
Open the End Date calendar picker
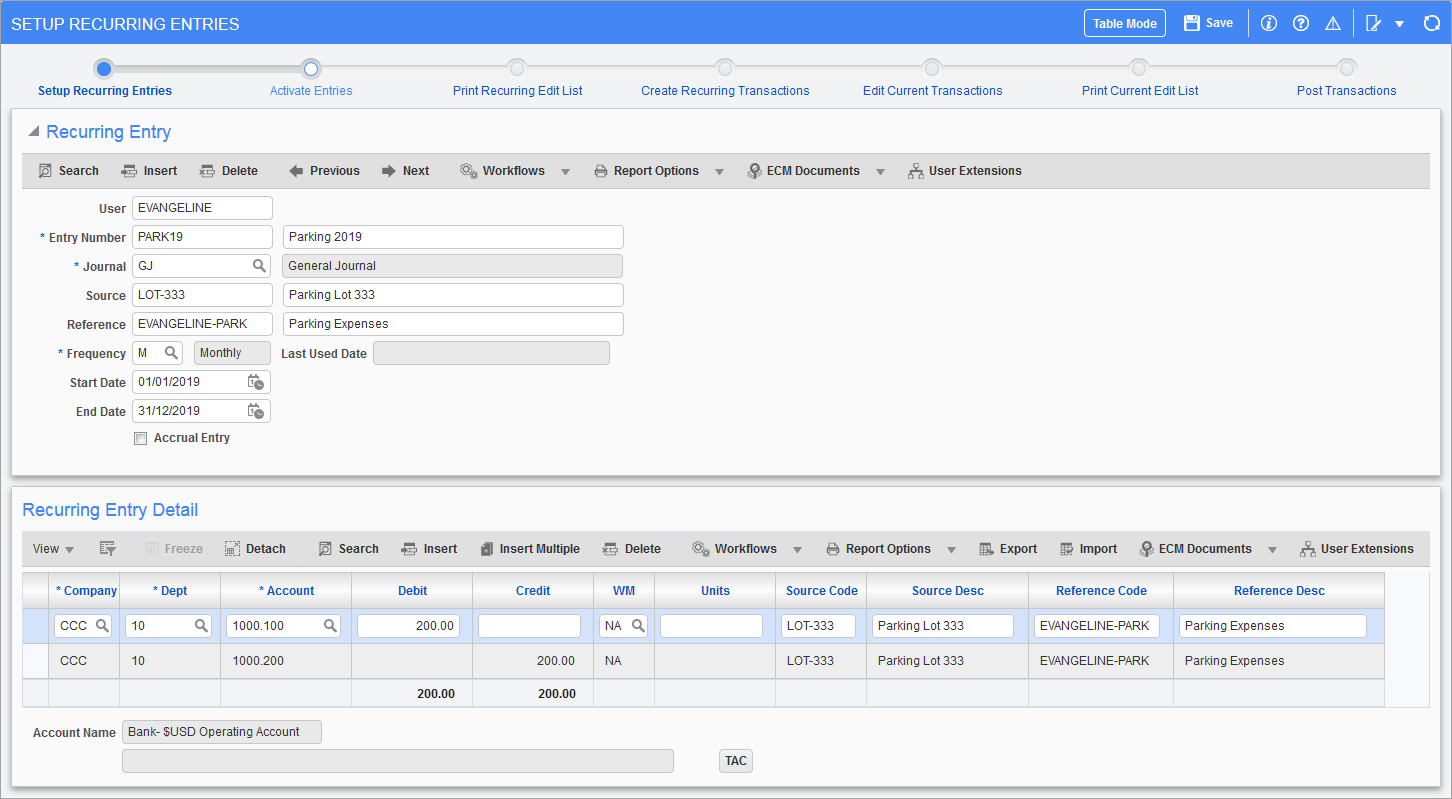tap(257, 410)
